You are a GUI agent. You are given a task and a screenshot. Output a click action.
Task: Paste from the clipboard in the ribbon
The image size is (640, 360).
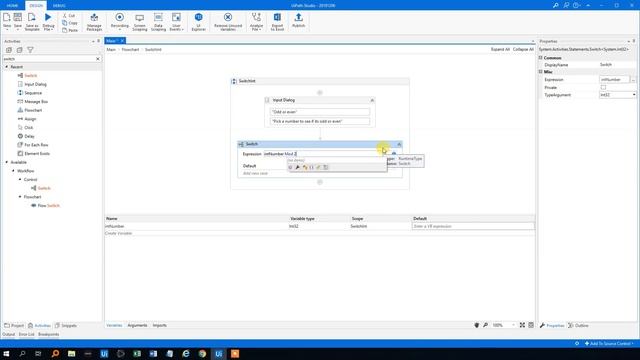coord(70,30)
